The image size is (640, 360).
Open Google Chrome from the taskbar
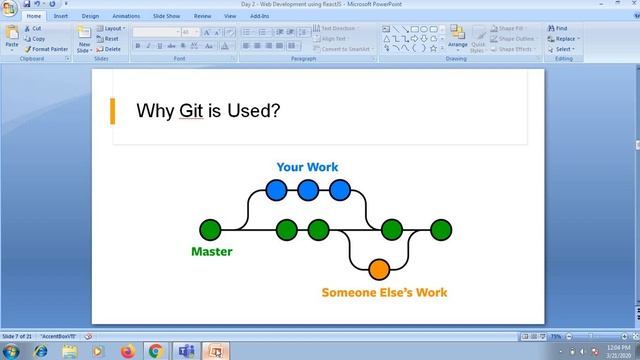coord(155,351)
